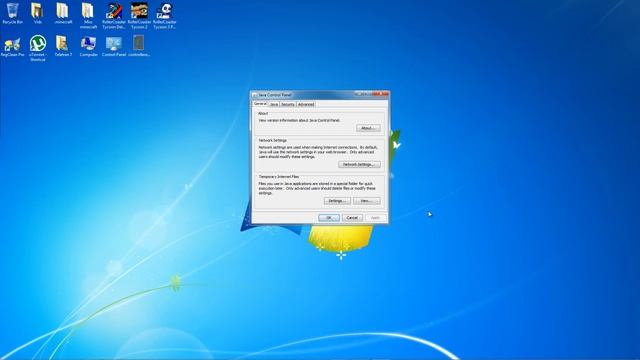The height and width of the screenshot is (360, 640).
Task: Click the View... button
Action: (x=367, y=201)
